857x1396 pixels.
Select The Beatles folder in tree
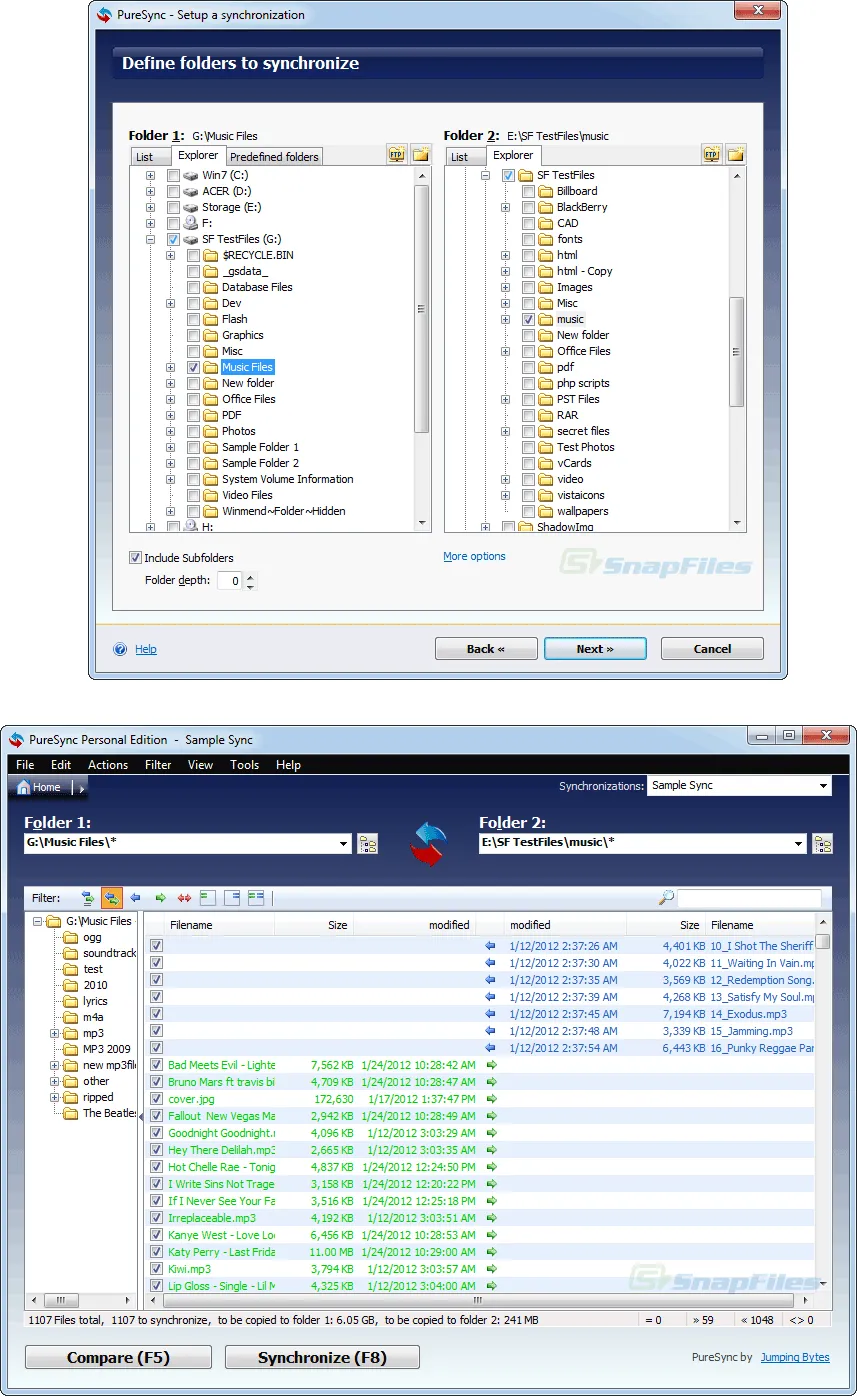point(110,1113)
